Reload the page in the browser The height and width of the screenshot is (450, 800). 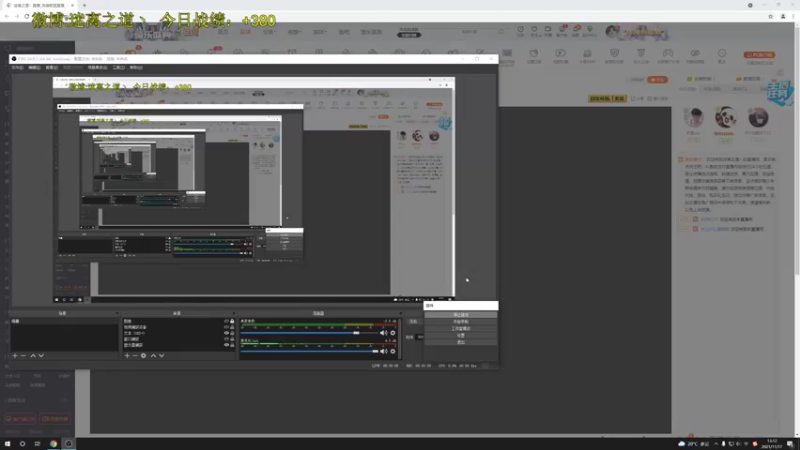pyautogui.click(x=27, y=16)
